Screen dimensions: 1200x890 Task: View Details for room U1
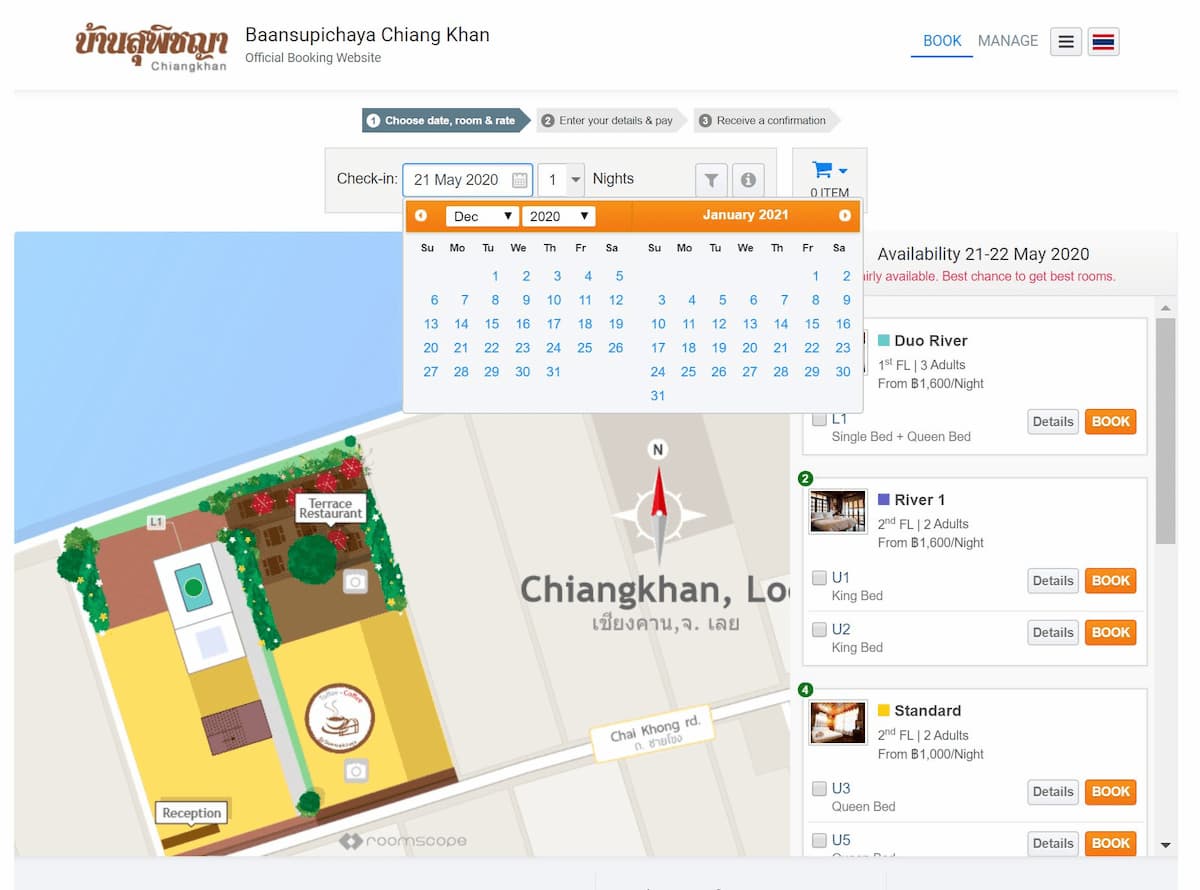coord(1053,581)
